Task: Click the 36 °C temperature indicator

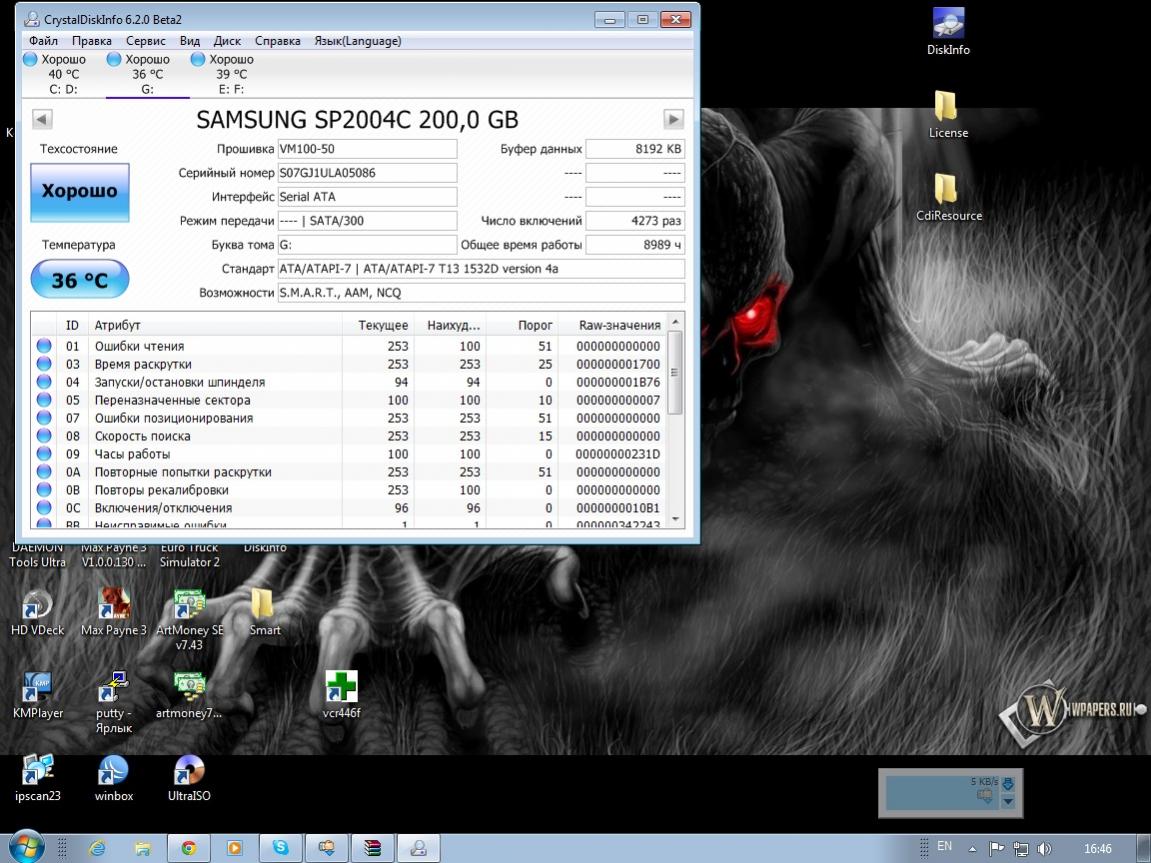Action: 79,280
